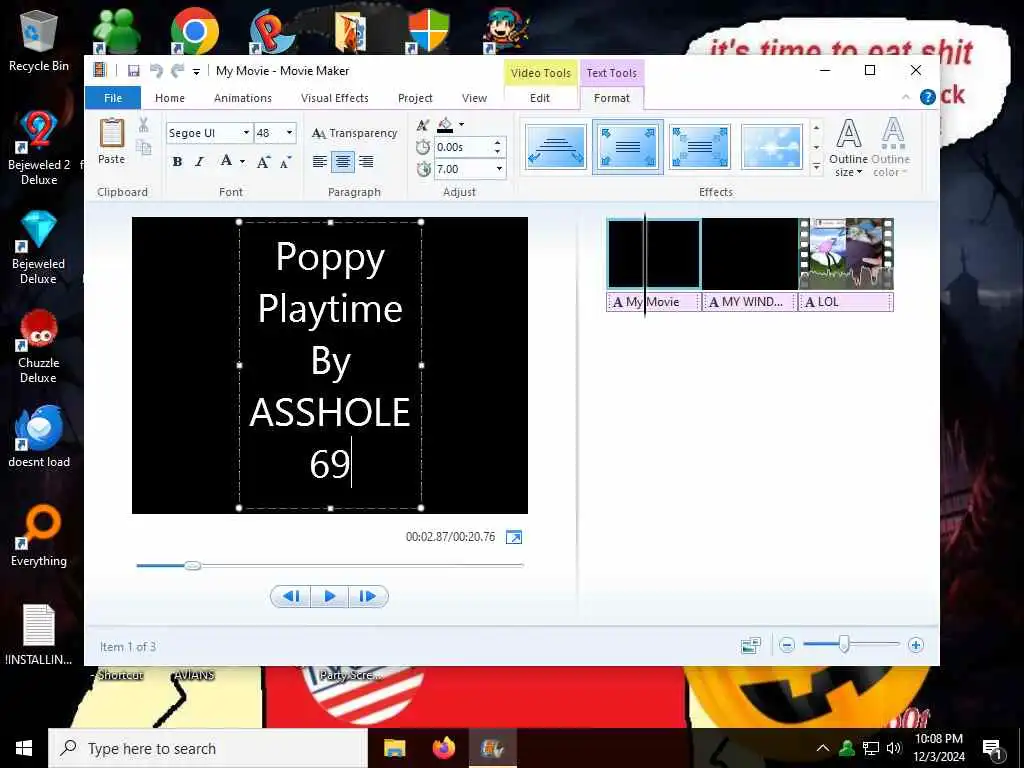Open Movie Maker help question mark icon
Viewport: 1024px width, 768px height.
pyautogui.click(x=927, y=97)
